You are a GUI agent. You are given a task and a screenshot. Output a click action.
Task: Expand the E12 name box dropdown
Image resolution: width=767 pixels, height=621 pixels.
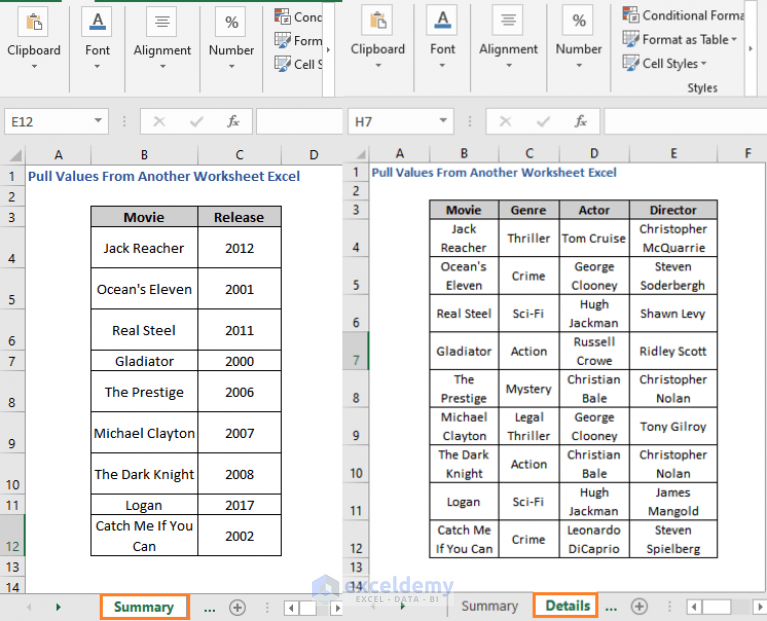click(98, 121)
